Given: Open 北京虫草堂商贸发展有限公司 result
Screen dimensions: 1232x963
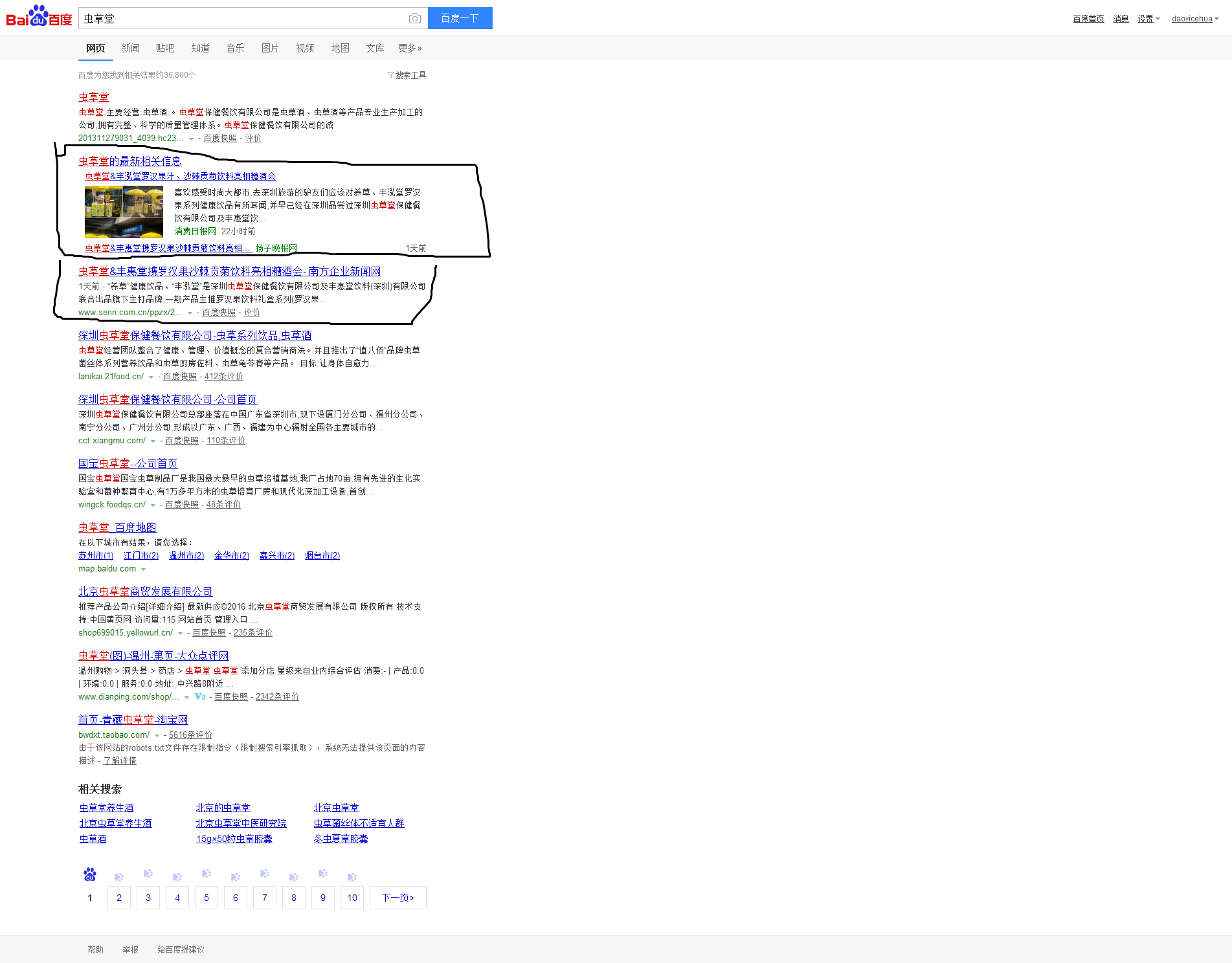Looking at the screenshot, I should pyautogui.click(x=146, y=592).
